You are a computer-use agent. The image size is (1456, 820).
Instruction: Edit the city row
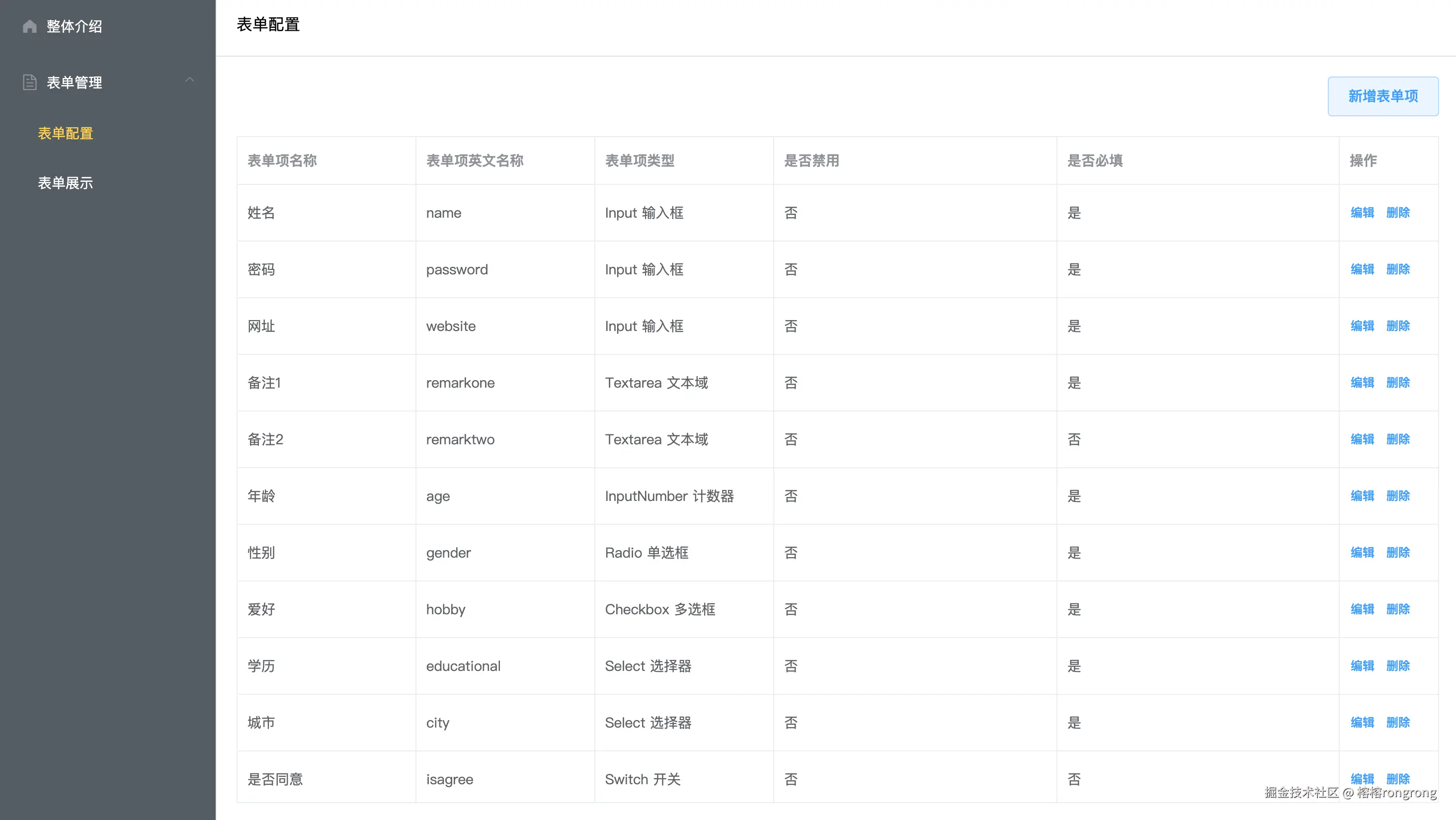pyautogui.click(x=1362, y=722)
